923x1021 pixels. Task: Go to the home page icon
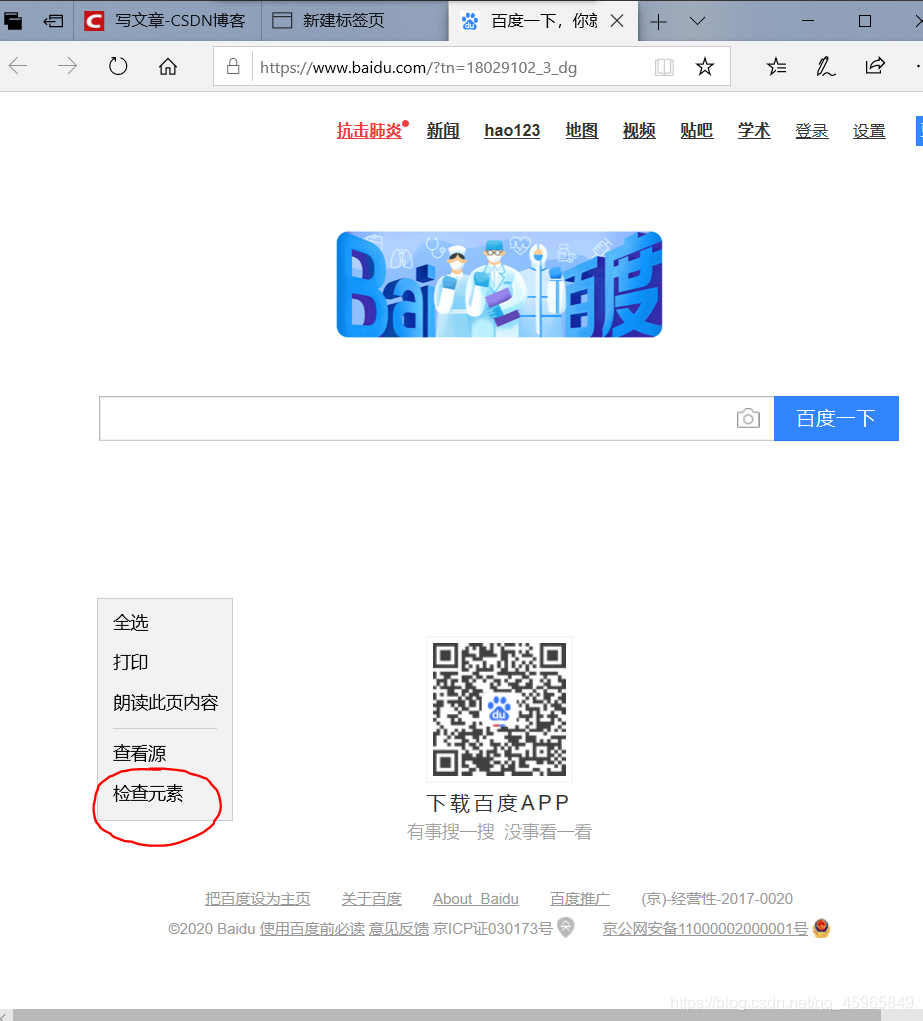point(168,66)
